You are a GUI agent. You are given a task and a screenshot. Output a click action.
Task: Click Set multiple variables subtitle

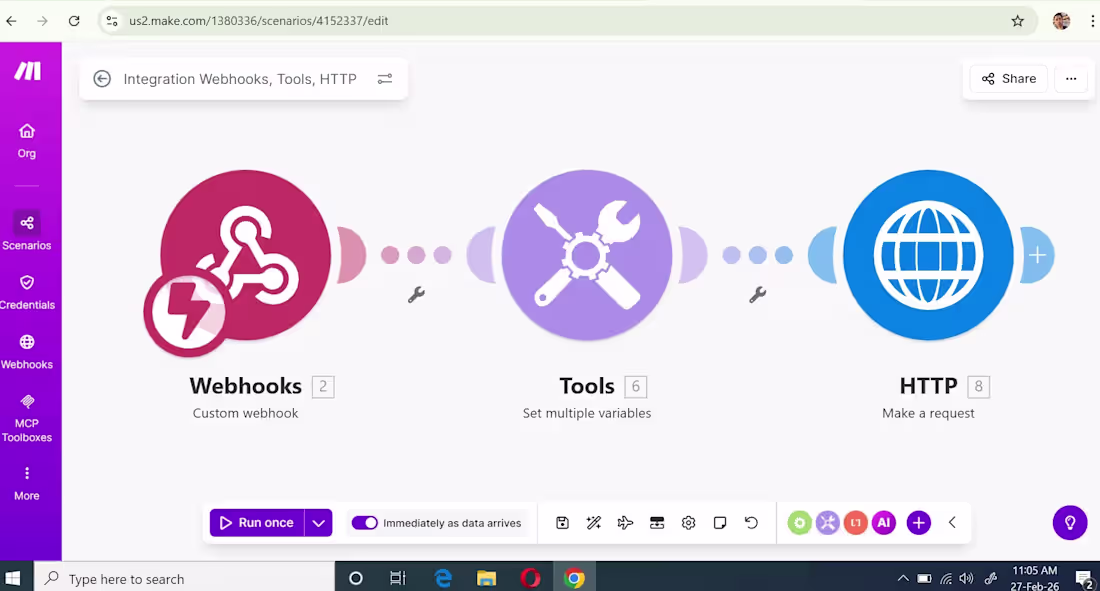(x=586, y=413)
